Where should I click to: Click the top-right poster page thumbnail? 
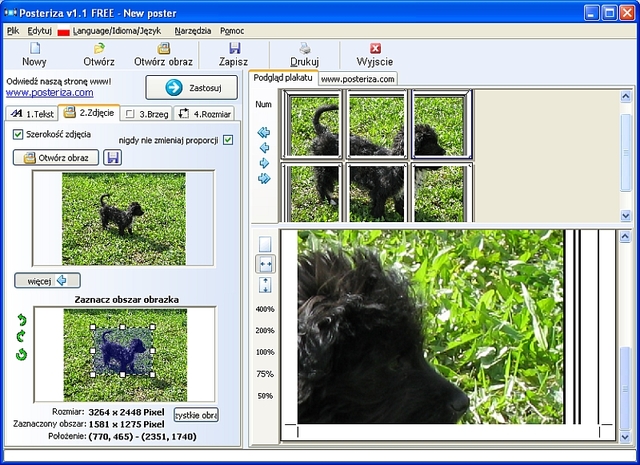[442, 124]
